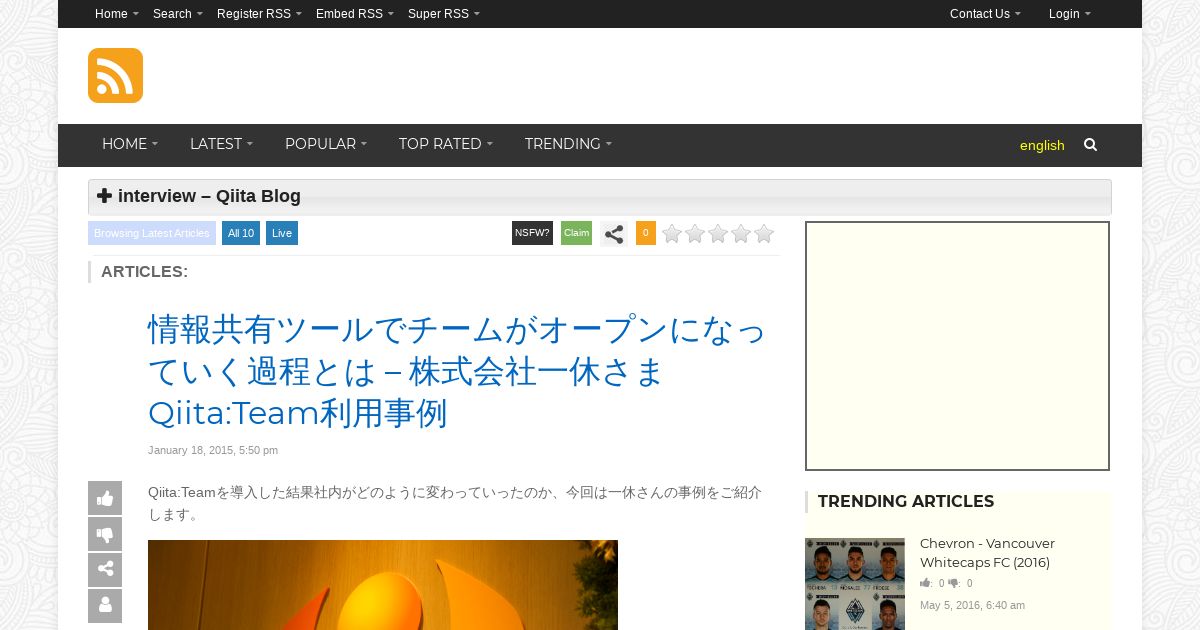The width and height of the screenshot is (1200, 630).
Task: Rate five stars
Action: (x=764, y=234)
